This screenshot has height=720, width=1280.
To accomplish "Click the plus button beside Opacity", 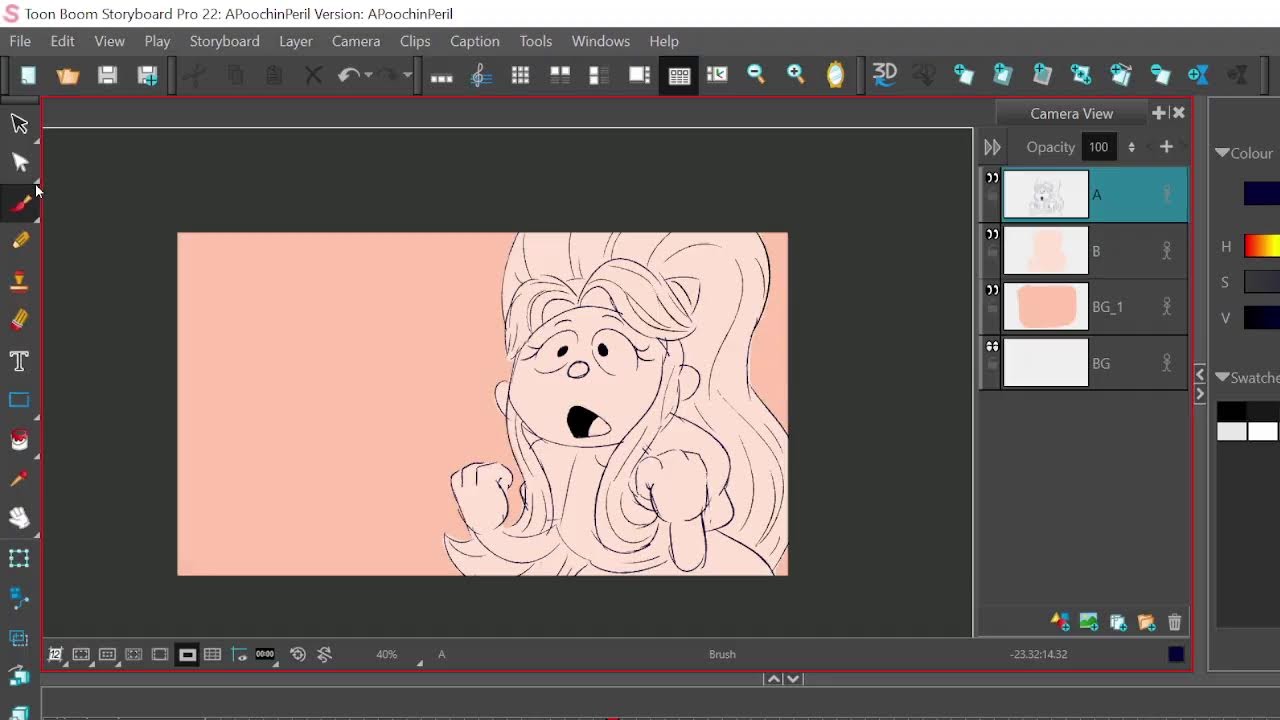I will click(x=1166, y=147).
